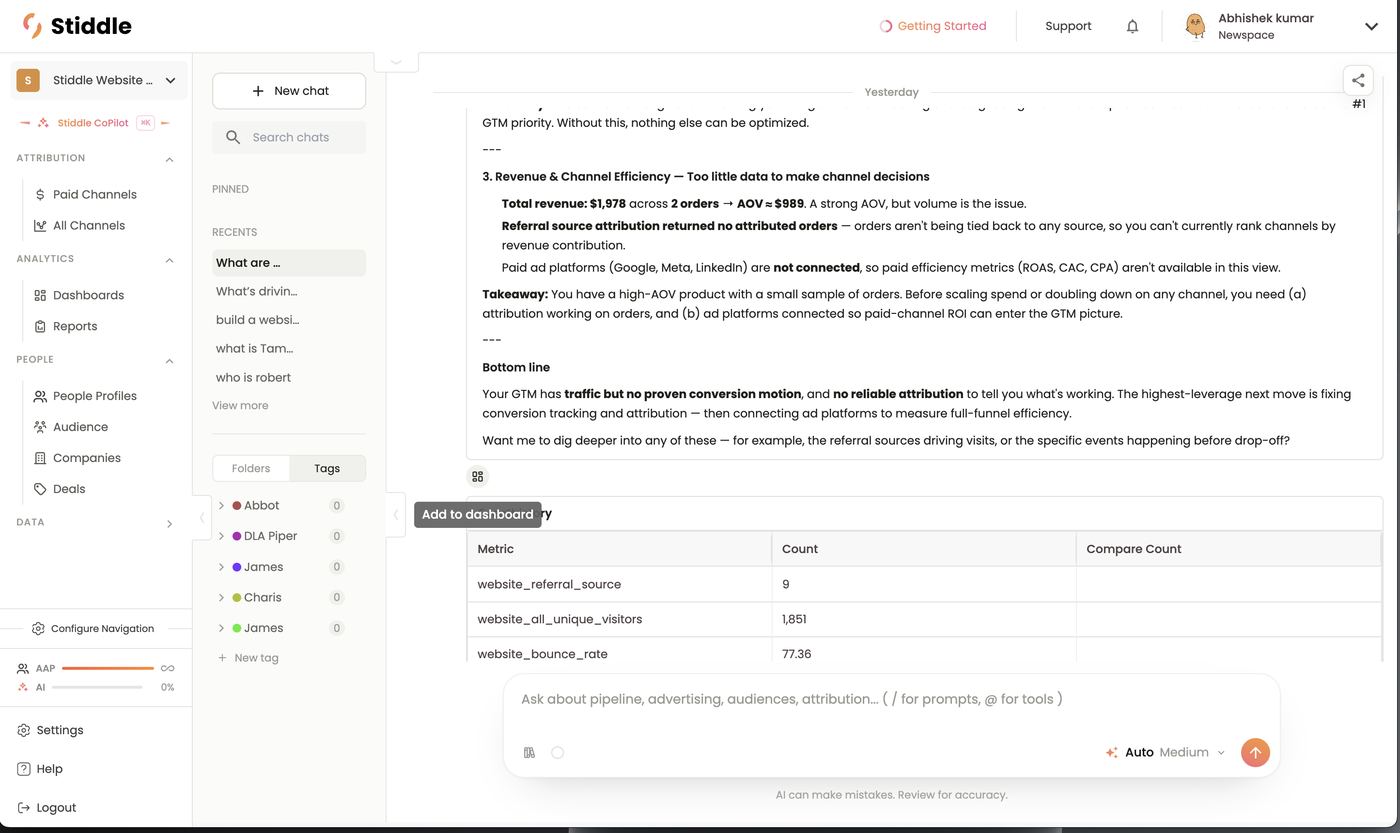This screenshot has width=1400, height=833.
Task: Navigate to Dashboards
Action: [88, 295]
